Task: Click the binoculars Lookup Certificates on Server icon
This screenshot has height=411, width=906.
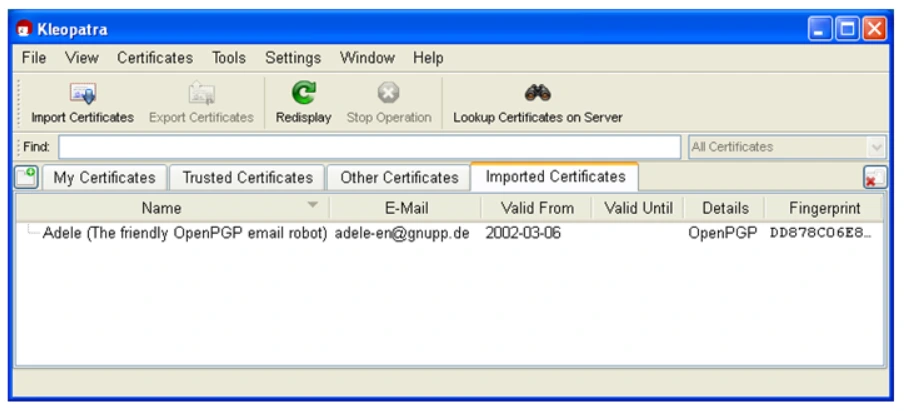Action: pos(537,92)
